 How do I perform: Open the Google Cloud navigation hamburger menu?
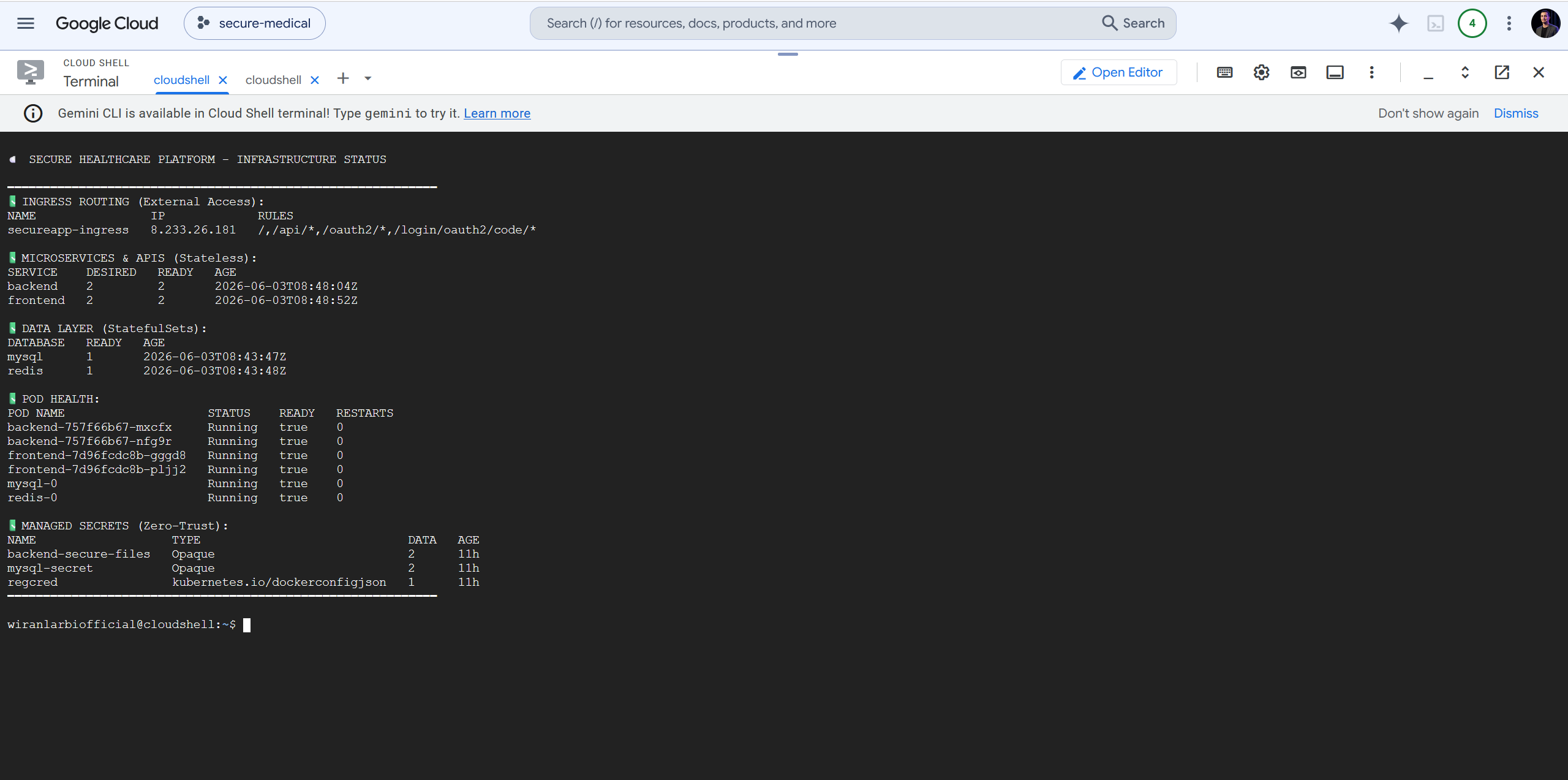pos(26,23)
